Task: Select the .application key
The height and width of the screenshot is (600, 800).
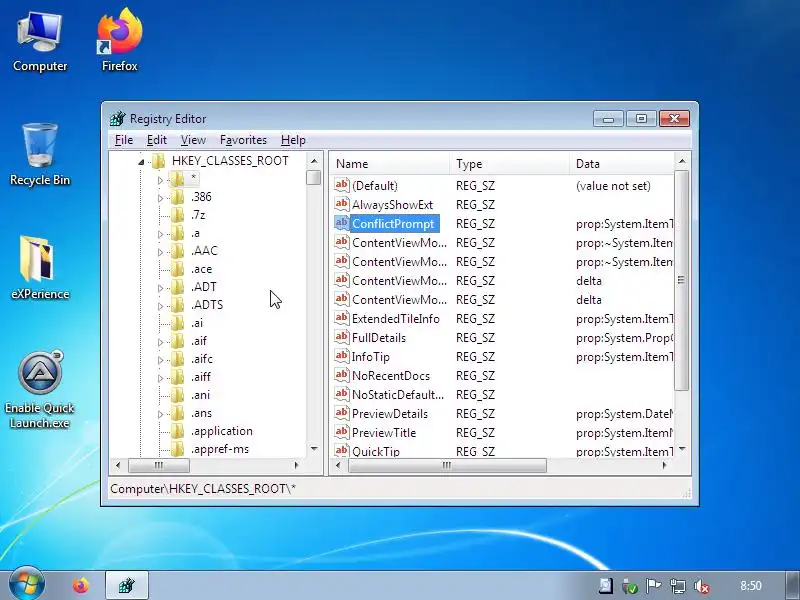Action: (221, 431)
